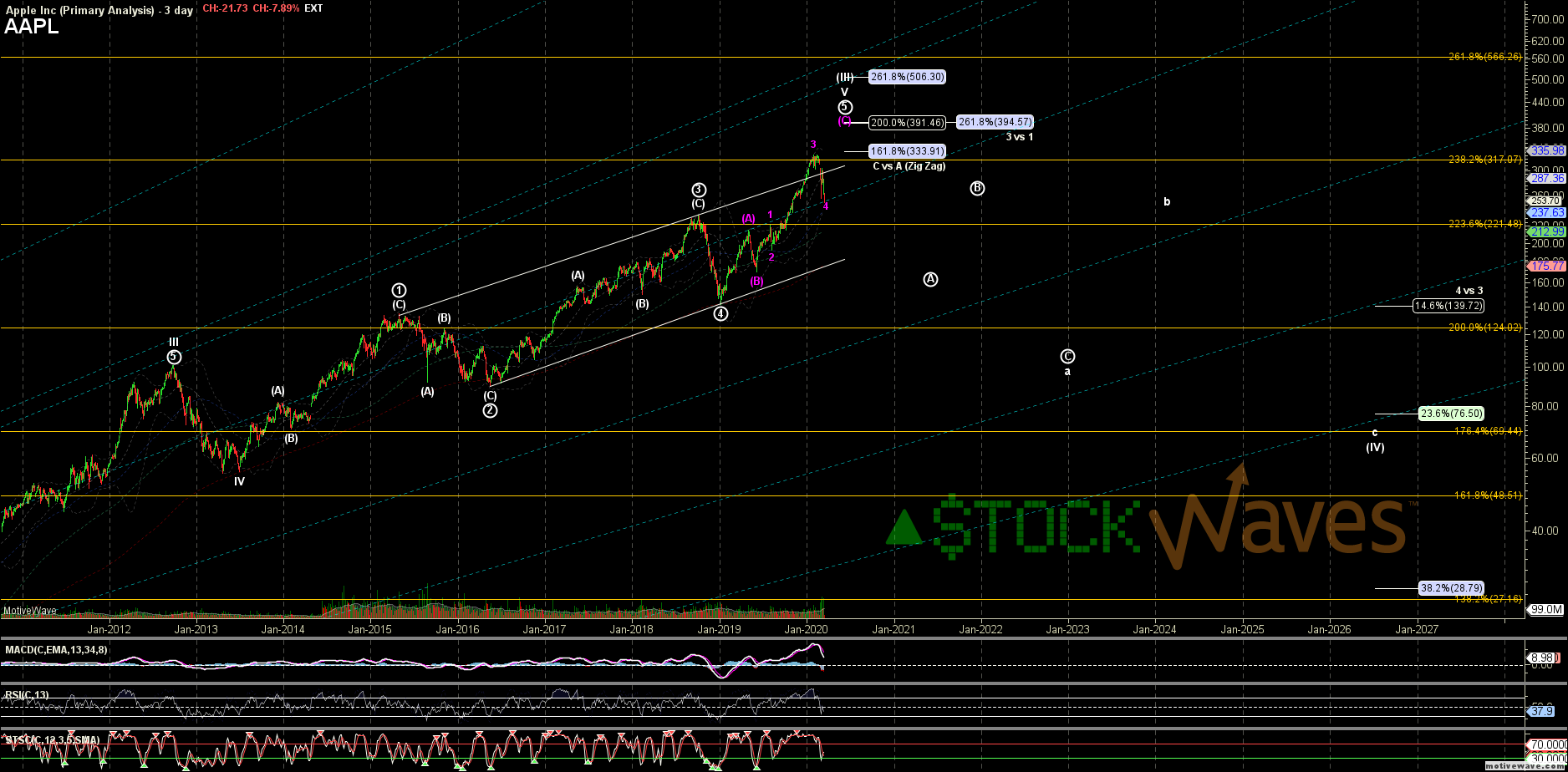Open the motivewave.com link at bottom right

pyautogui.click(x=1525, y=765)
